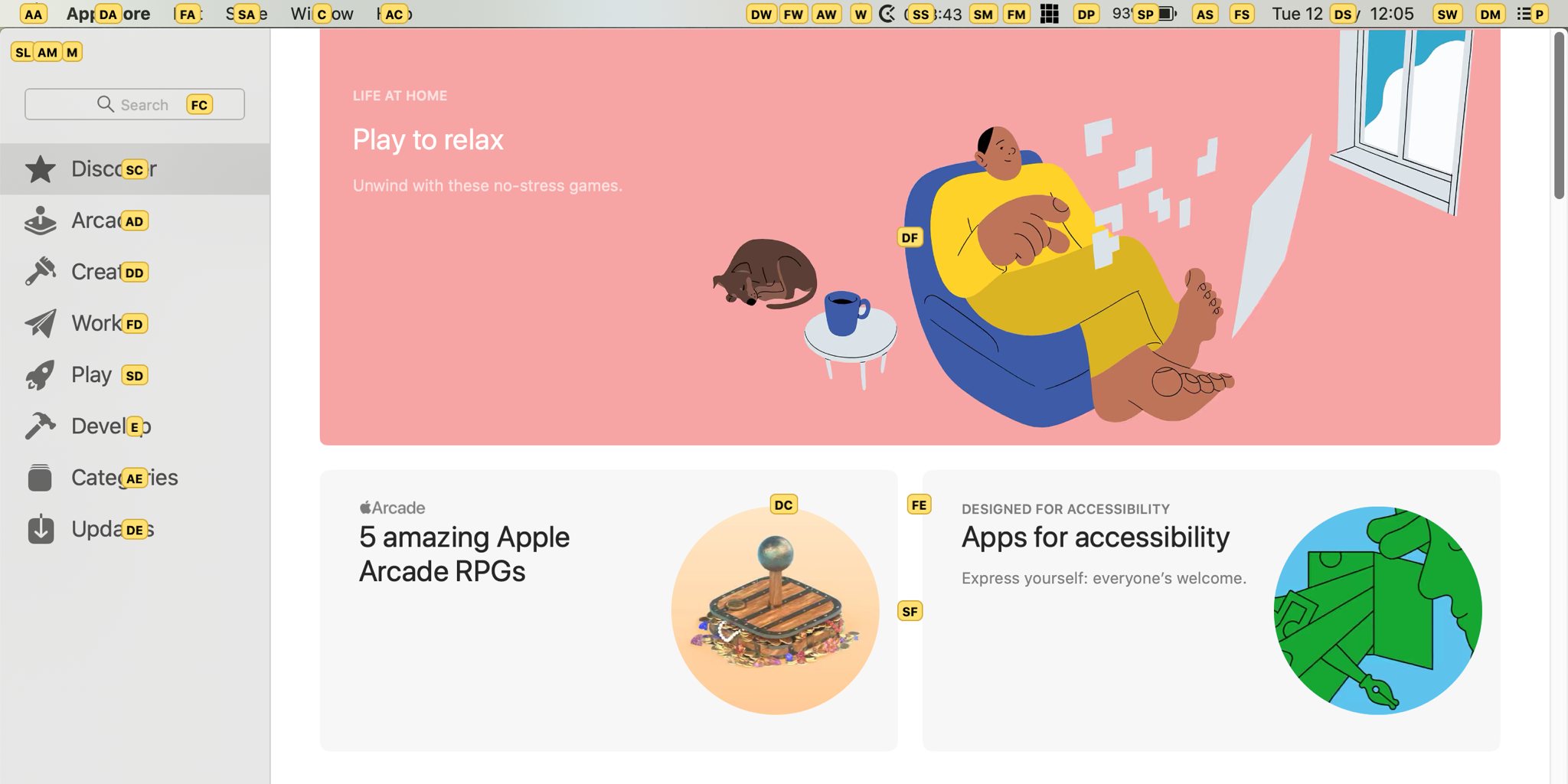This screenshot has height=784, width=1568.
Task: Open Arcade section via joystick icon
Action: pos(41,220)
